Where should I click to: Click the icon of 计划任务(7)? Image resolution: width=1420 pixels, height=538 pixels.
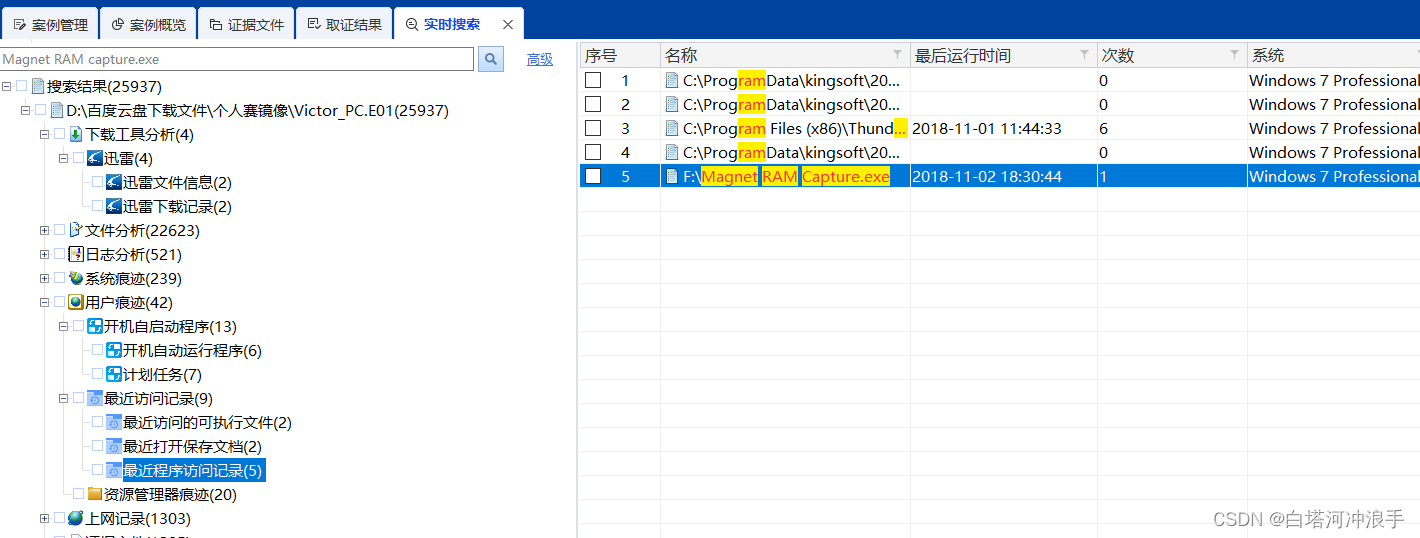coord(114,374)
